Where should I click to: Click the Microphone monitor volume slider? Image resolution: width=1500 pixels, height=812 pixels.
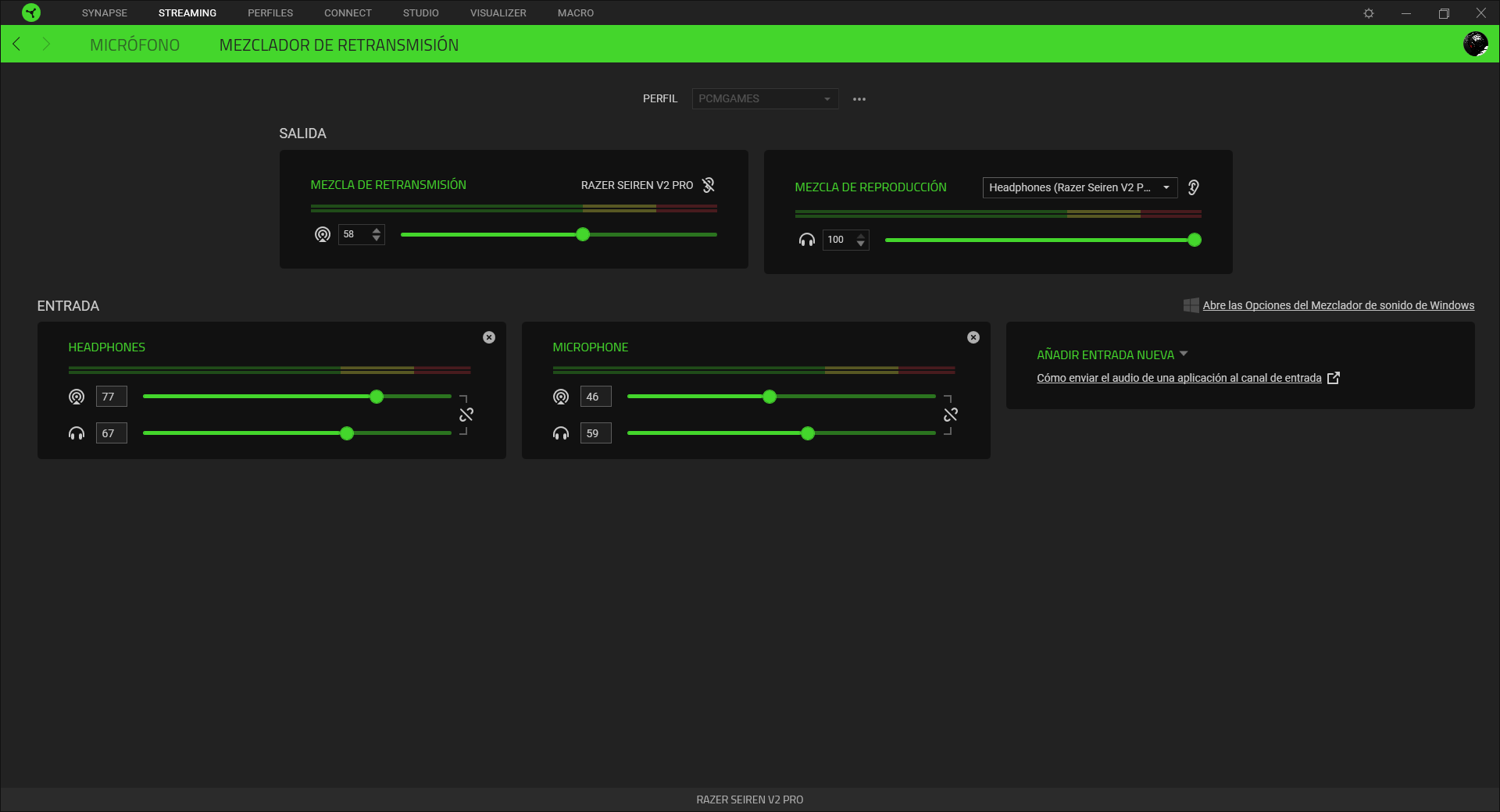pos(781,433)
